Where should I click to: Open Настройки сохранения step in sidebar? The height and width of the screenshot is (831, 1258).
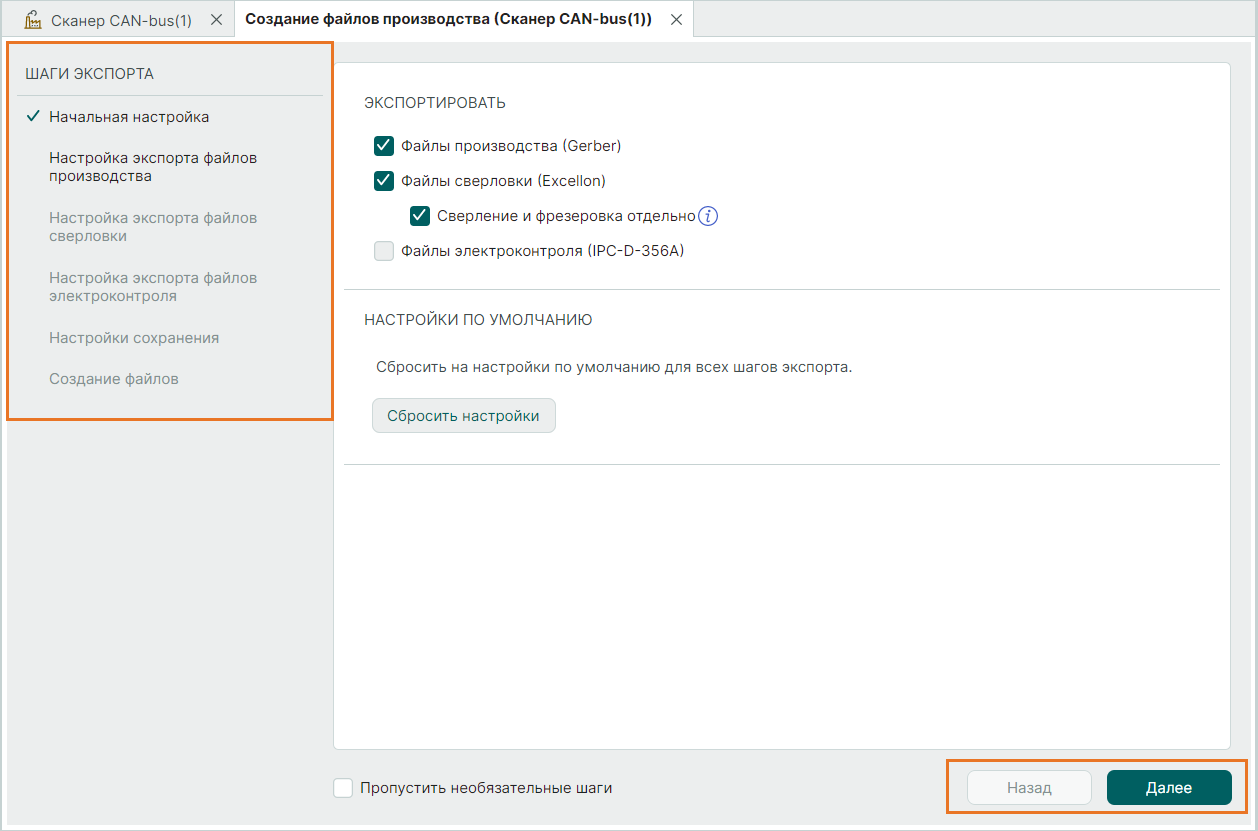pyautogui.click(x=134, y=338)
